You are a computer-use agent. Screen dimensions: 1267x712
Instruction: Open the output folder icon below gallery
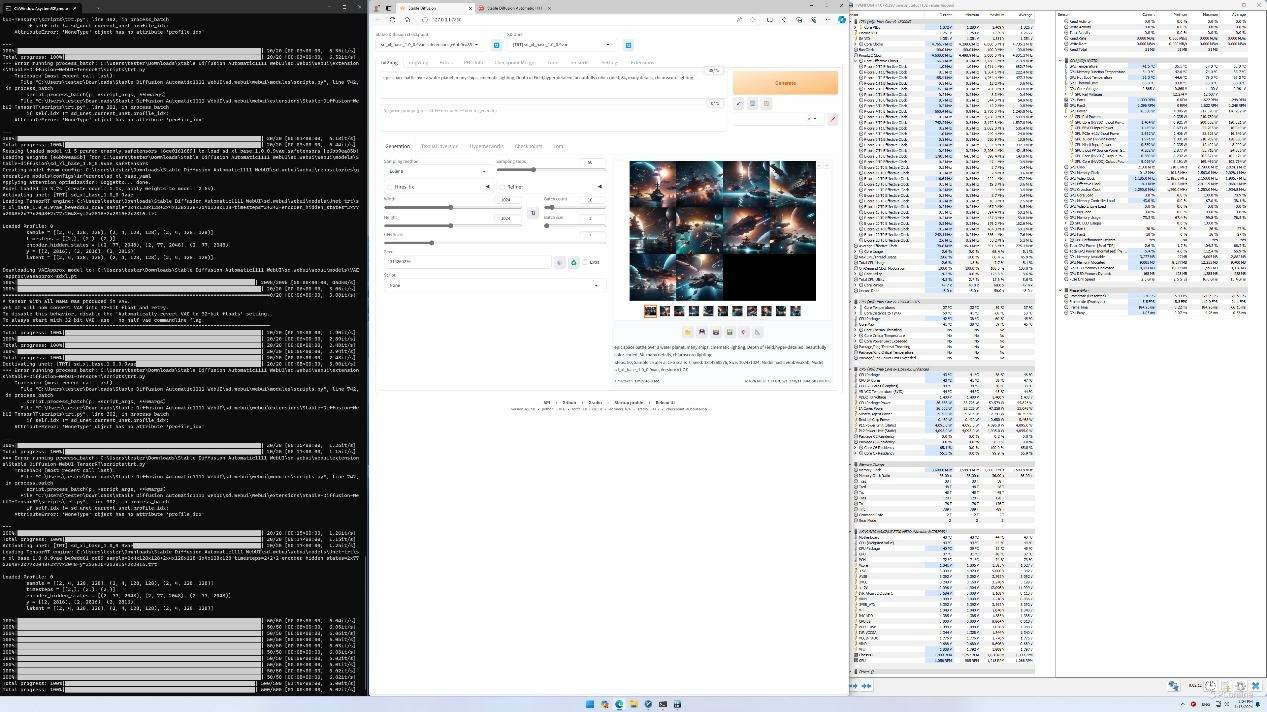[688, 332]
